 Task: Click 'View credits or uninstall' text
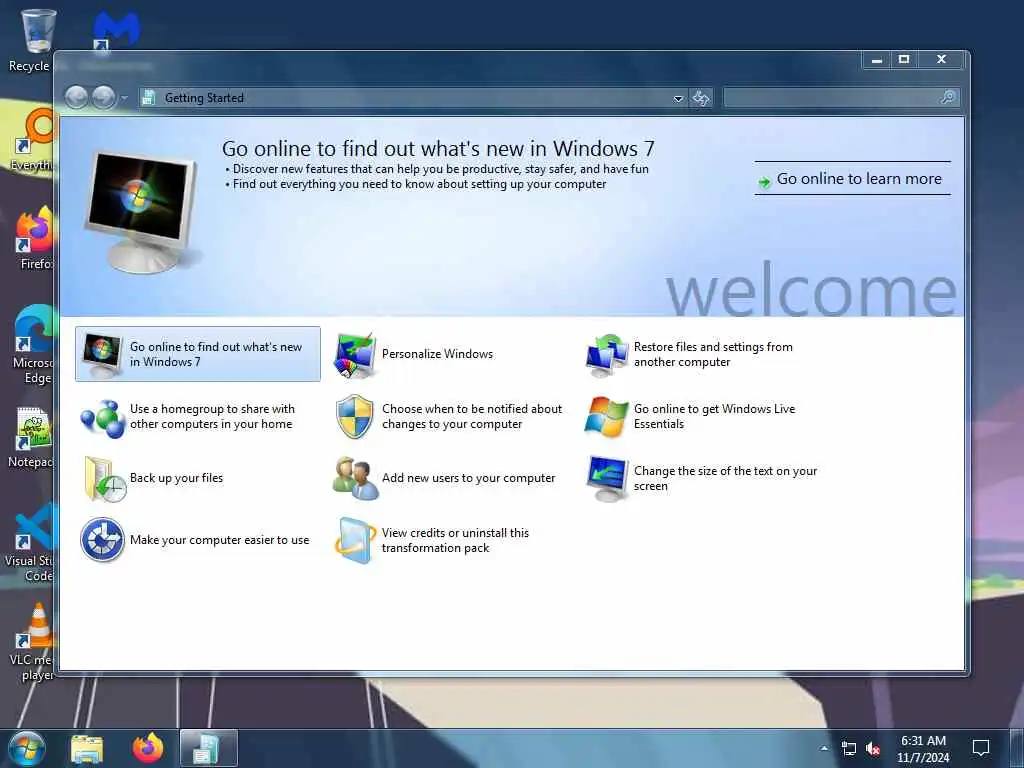pyautogui.click(x=455, y=540)
